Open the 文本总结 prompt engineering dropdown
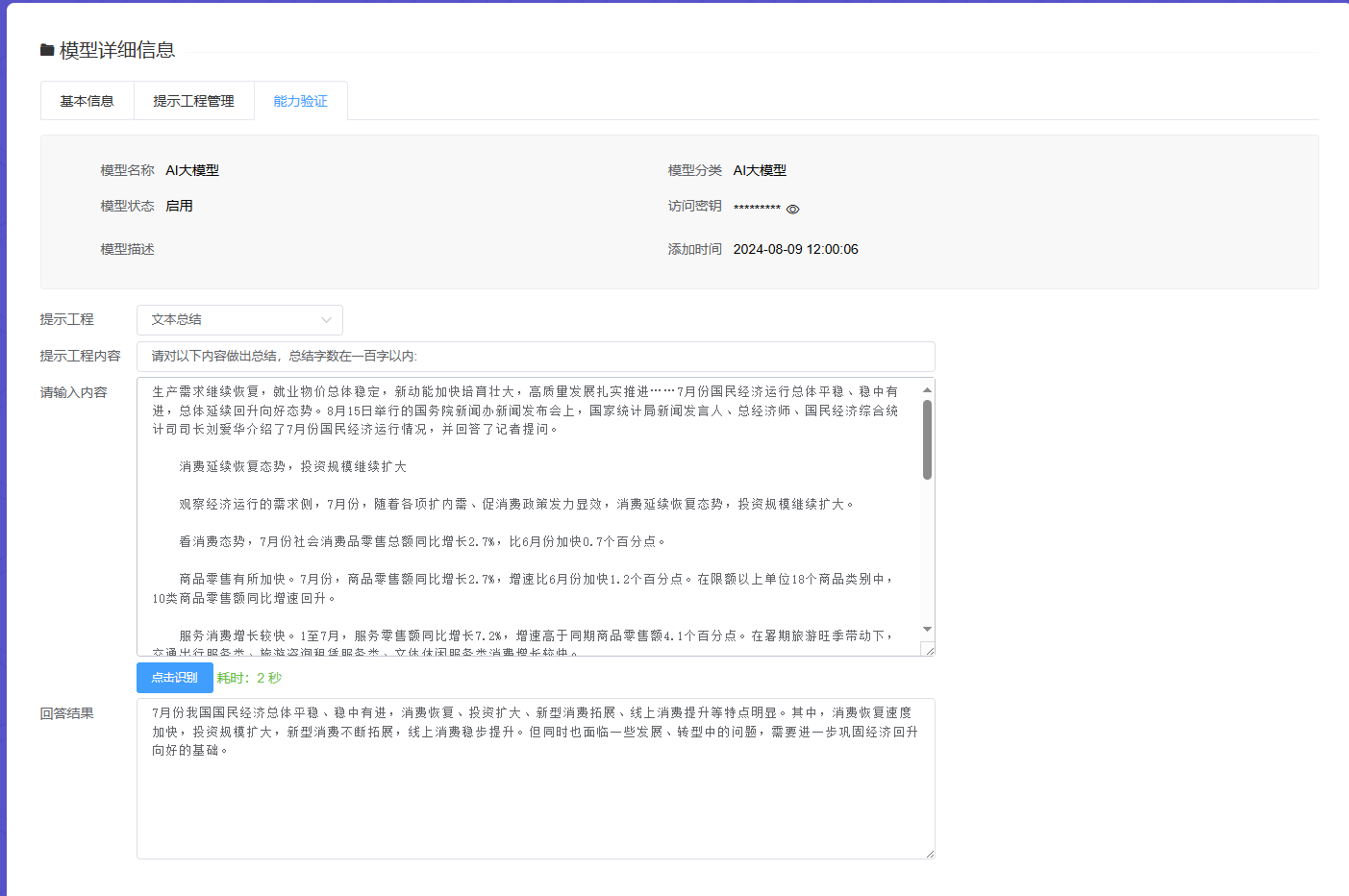1349x896 pixels. coord(239,319)
